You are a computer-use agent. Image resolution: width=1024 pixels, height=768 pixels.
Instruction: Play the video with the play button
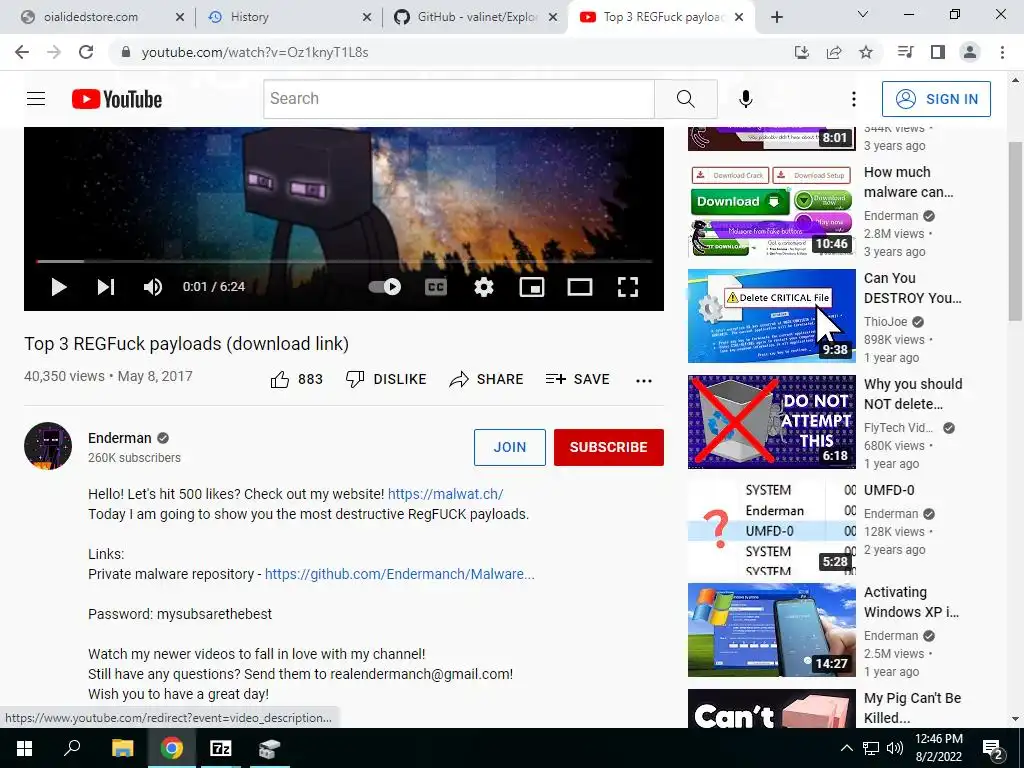tap(59, 287)
